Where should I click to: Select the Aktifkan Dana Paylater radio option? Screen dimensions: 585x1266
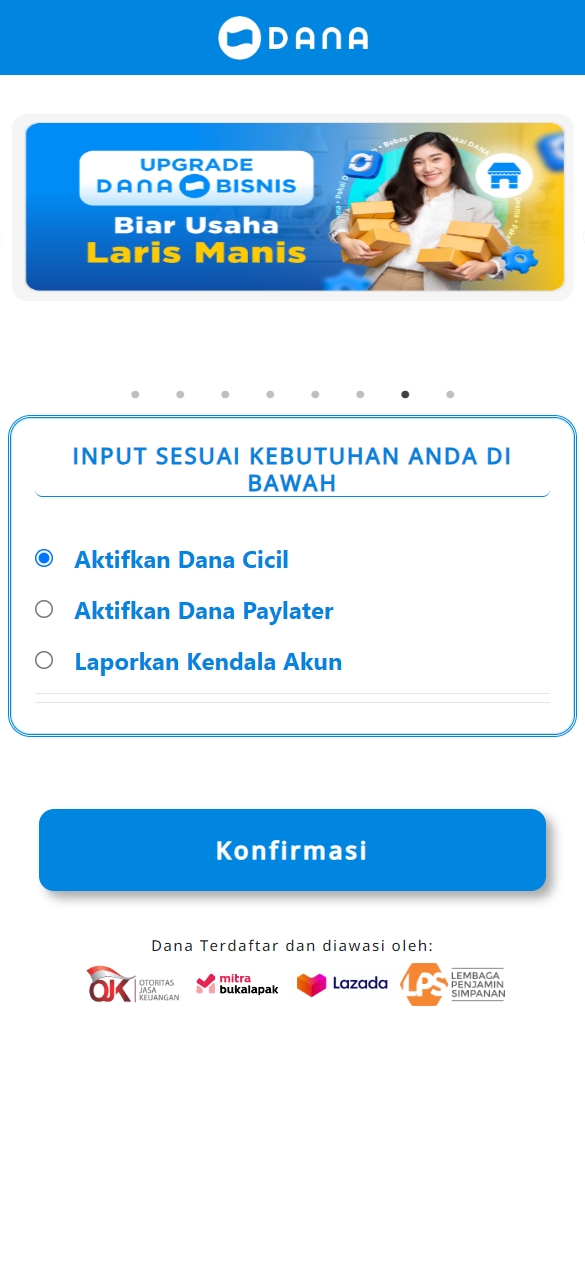(44, 609)
